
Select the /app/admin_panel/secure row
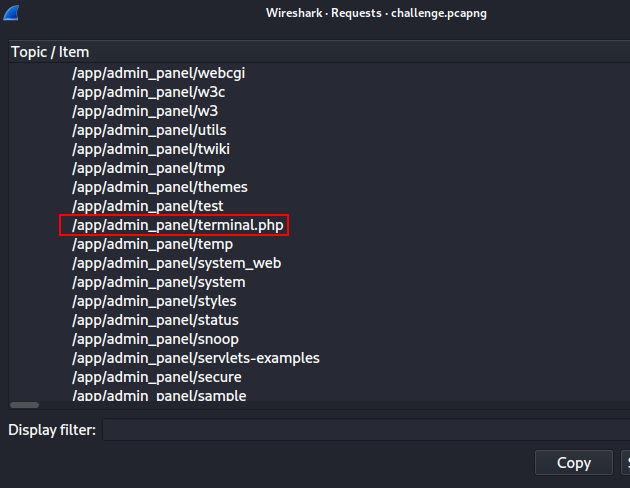pyautogui.click(x=142, y=377)
